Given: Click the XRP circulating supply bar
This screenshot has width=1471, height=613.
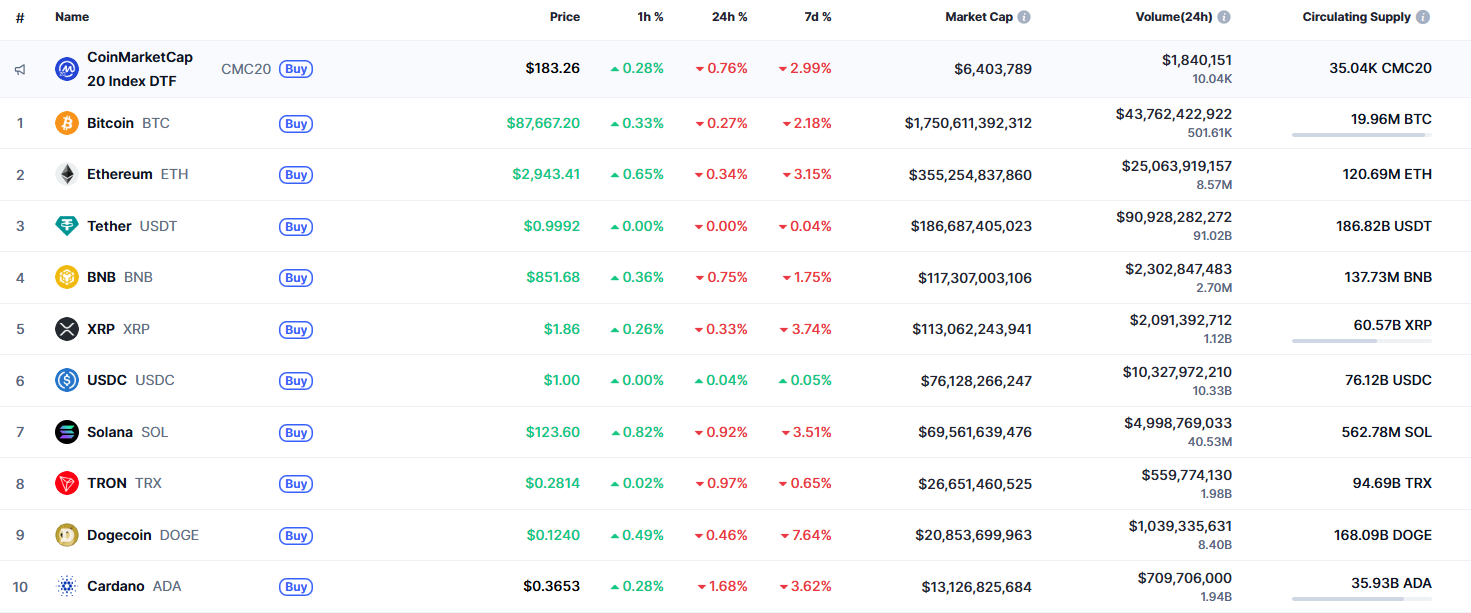Looking at the screenshot, I should pyautogui.click(x=1361, y=341).
